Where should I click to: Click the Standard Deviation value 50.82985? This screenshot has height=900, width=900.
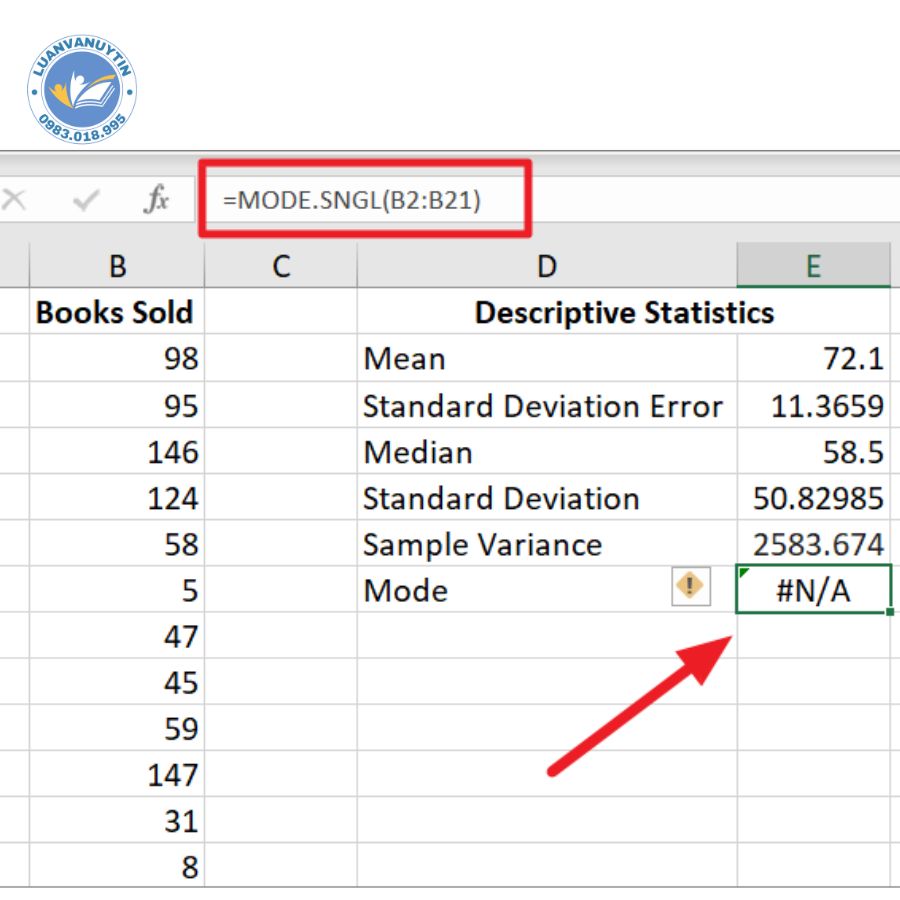(x=813, y=498)
